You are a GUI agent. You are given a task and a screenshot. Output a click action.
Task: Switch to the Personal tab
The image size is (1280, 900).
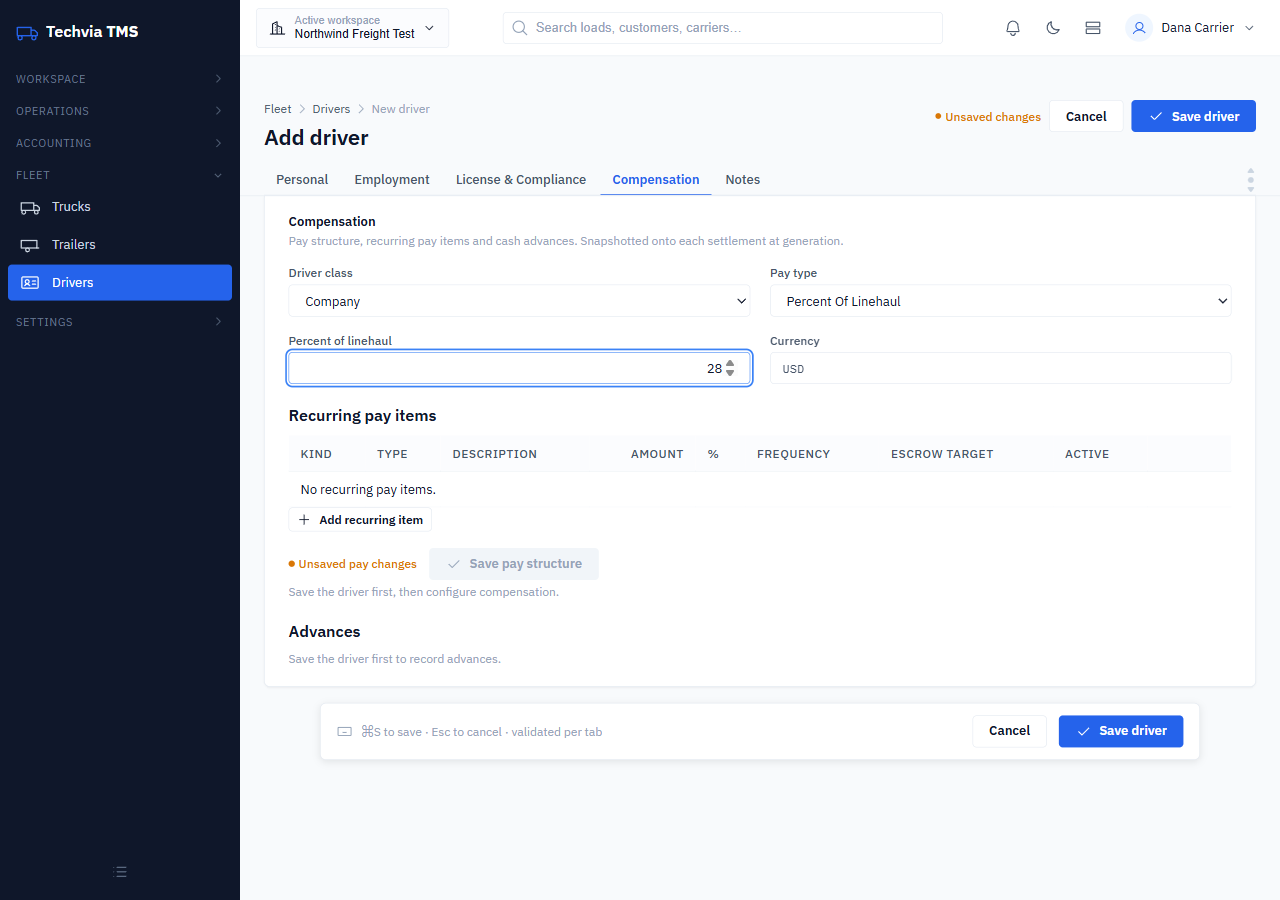tap(302, 180)
